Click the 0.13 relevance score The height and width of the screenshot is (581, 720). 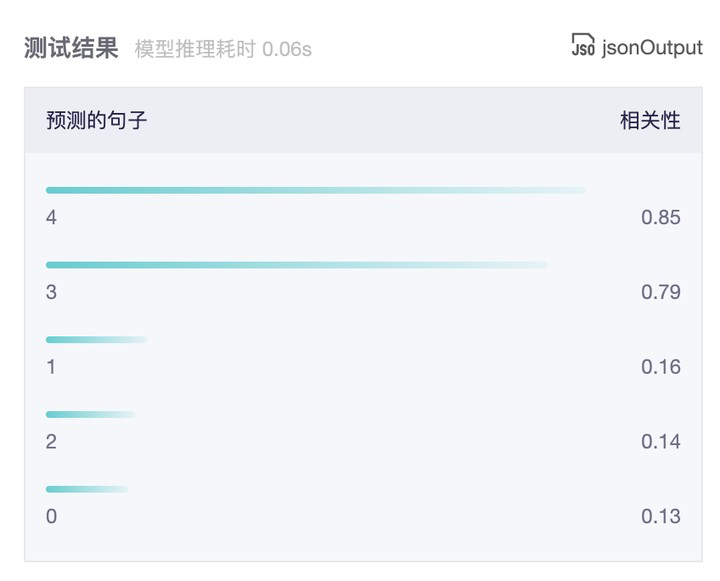point(661,517)
